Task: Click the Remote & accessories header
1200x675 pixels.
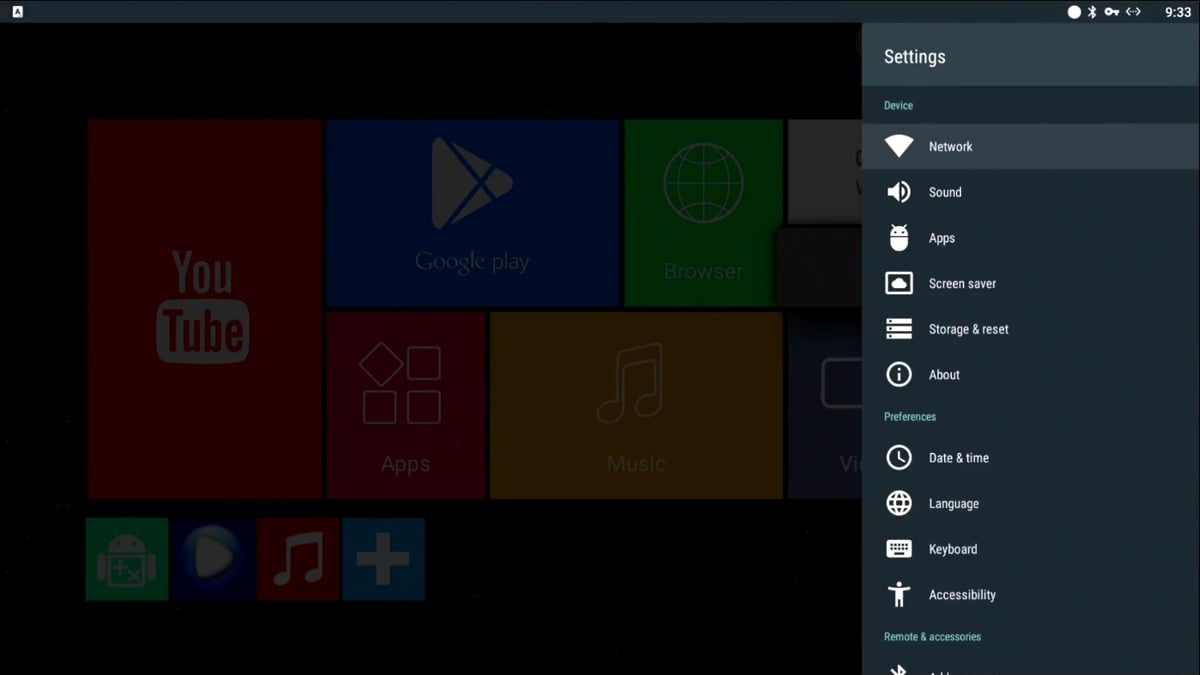Action: (932, 636)
